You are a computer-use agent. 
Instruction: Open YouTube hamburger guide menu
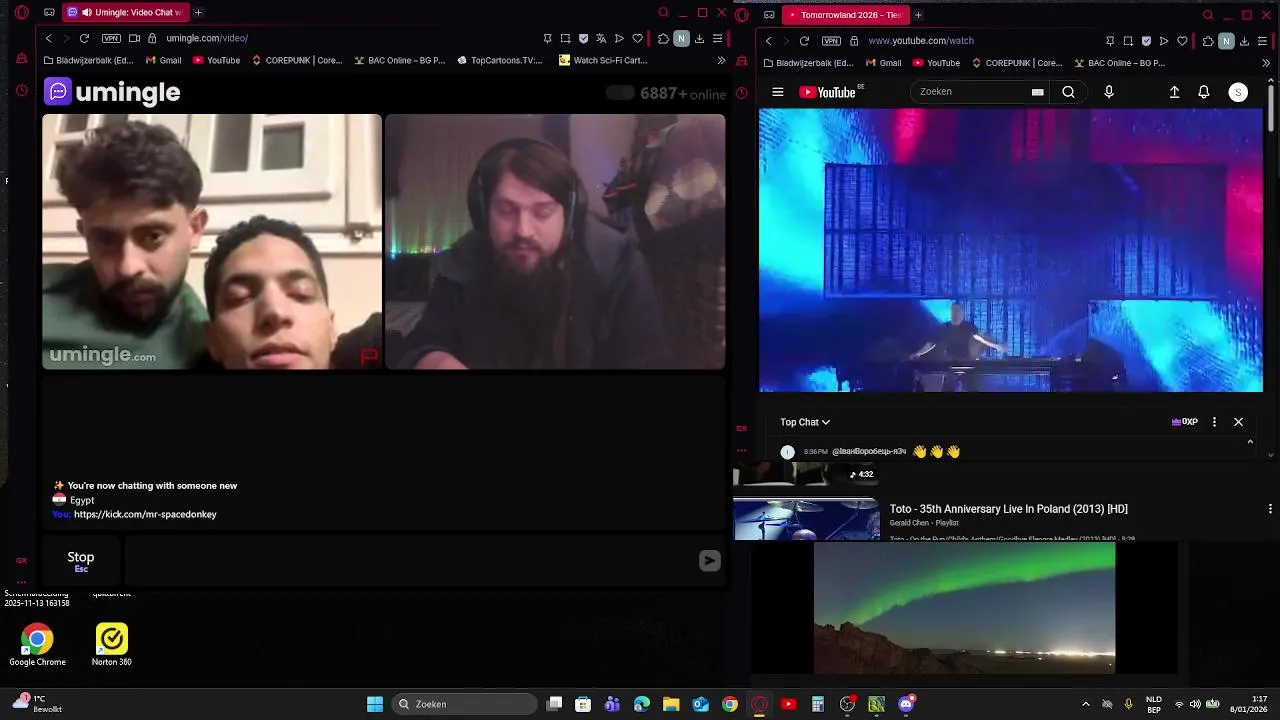778,92
